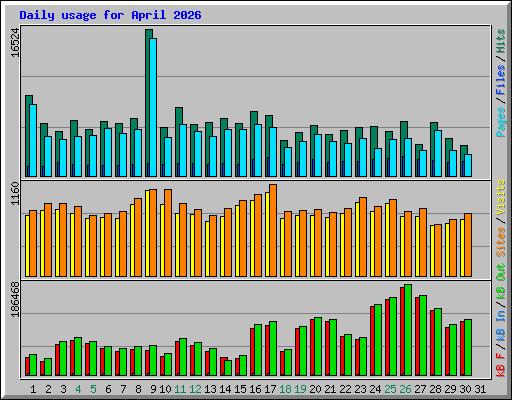
Task: Click day 8 on the x-axis
Action: [138, 389]
